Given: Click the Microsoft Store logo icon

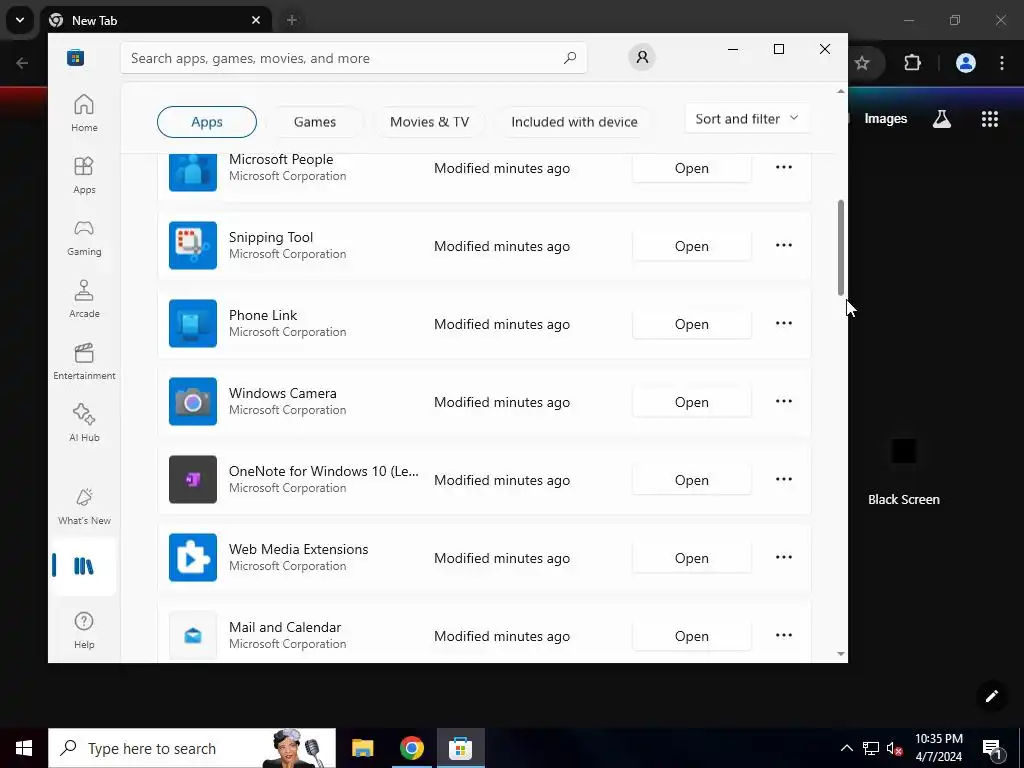Looking at the screenshot, I should coord(75,57).
